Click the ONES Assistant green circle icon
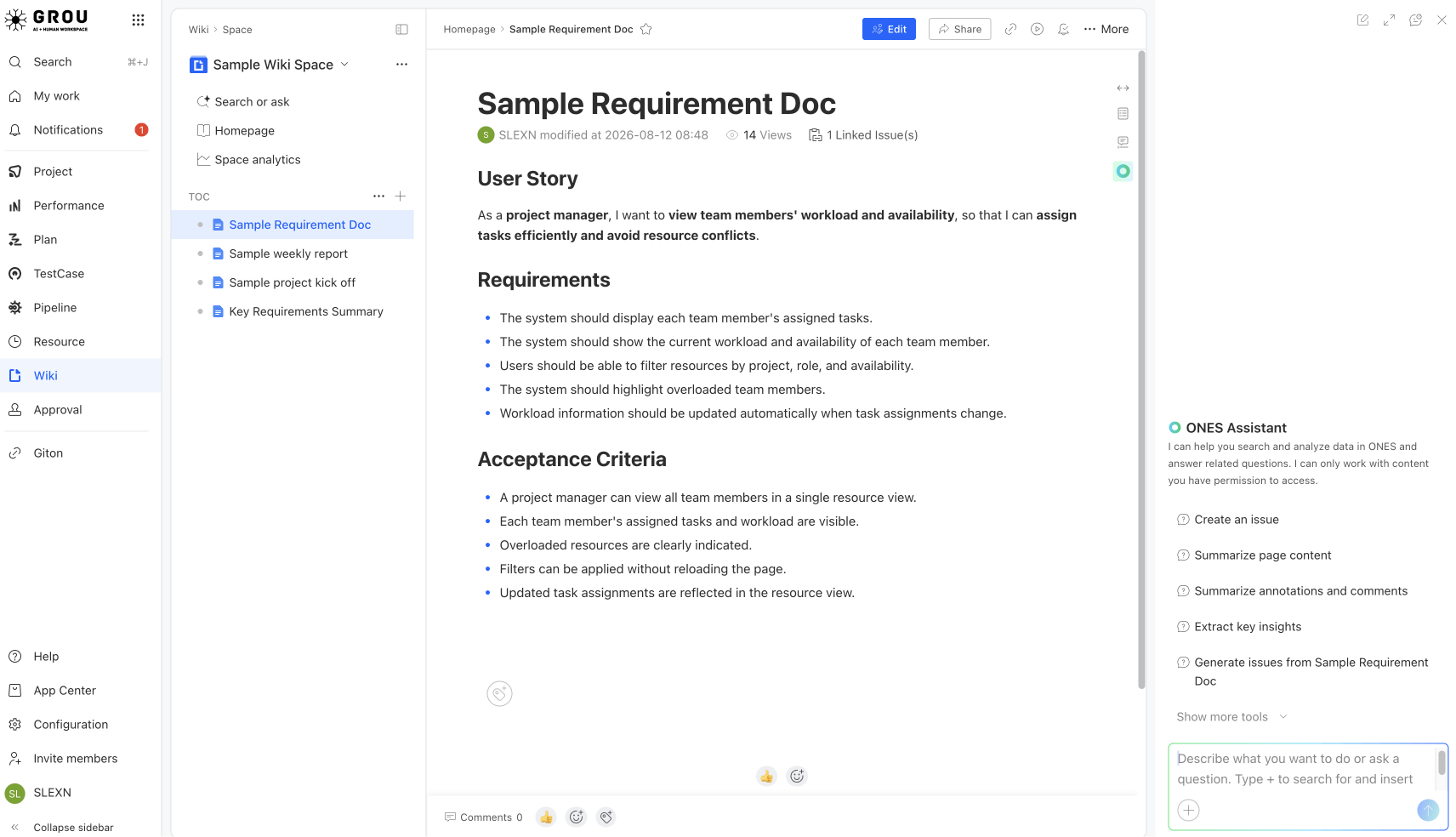The width and height of the screenshot is (1456, 837). tap(1123, 171)
